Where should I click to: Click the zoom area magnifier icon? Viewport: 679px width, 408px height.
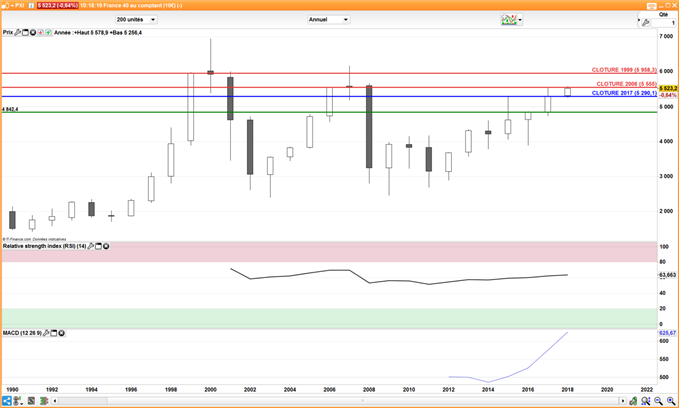pyautogui.click(x=646, y=401)
